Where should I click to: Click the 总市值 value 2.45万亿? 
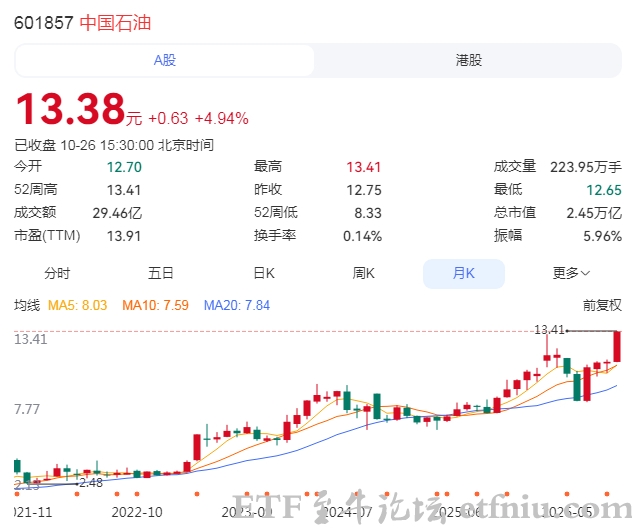point(594,213)
